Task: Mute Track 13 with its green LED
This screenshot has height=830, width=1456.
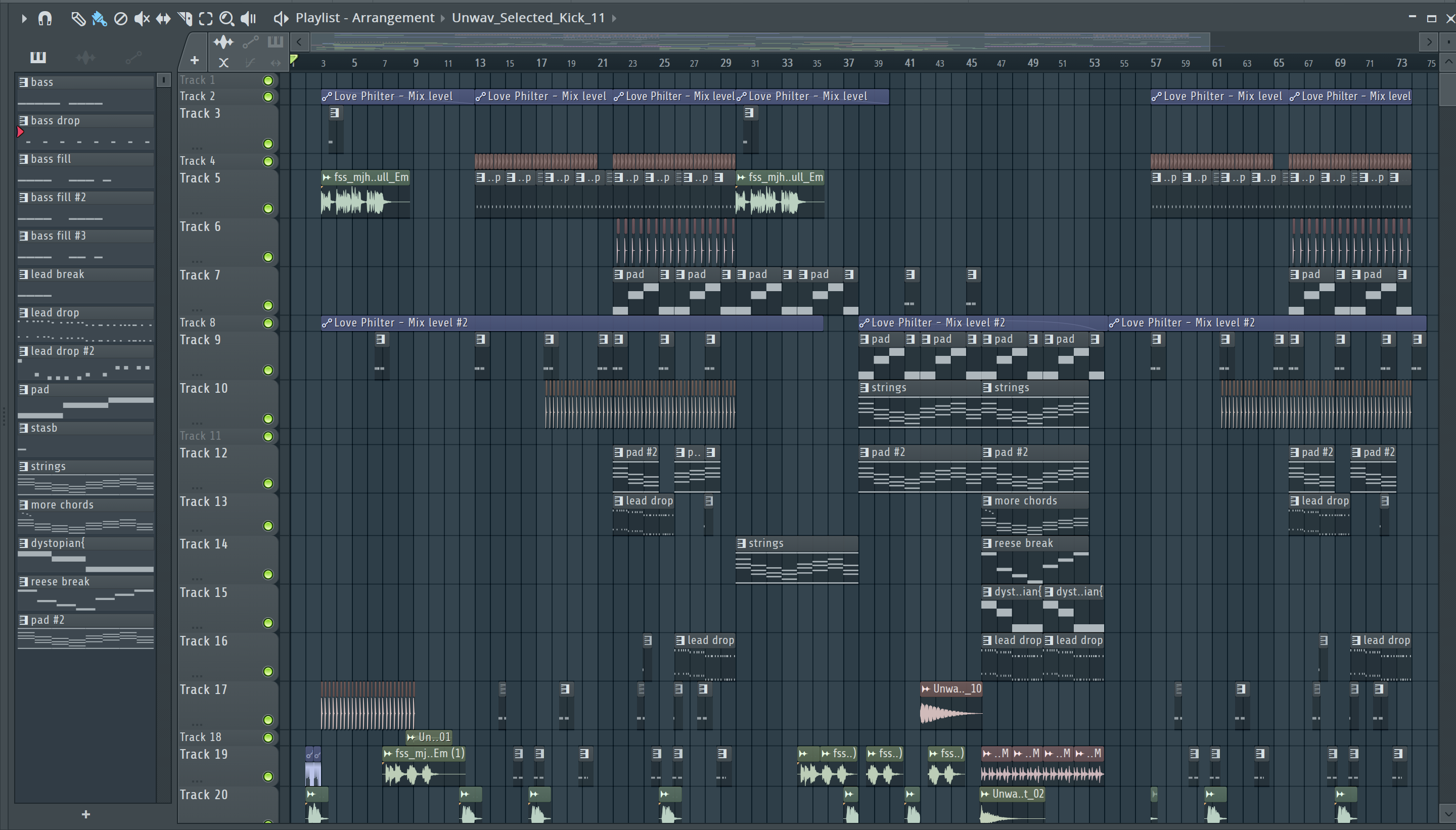Action: tap(268, 526)
